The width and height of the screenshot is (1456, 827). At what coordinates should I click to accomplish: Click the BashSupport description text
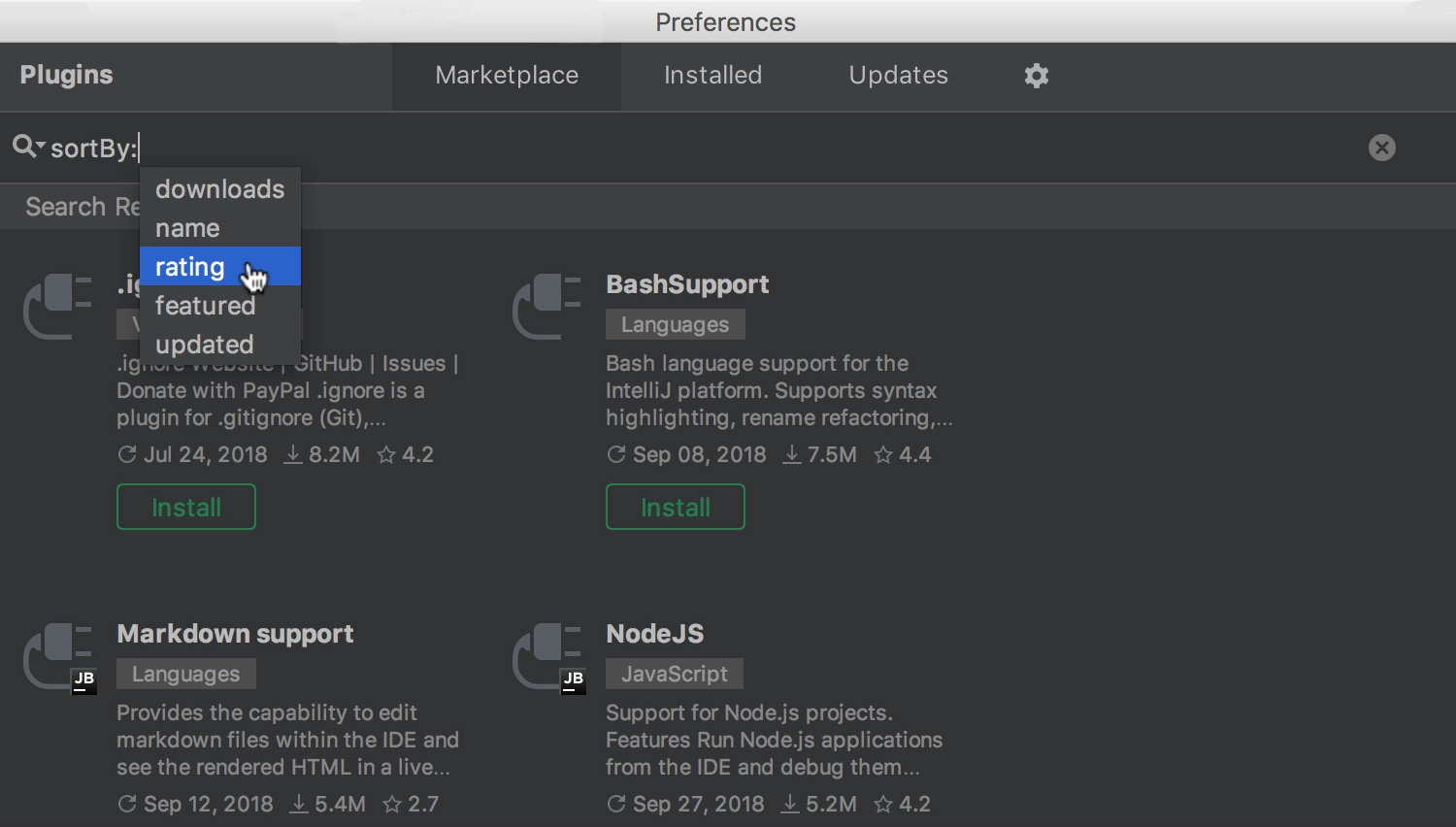tap(778, 390)
